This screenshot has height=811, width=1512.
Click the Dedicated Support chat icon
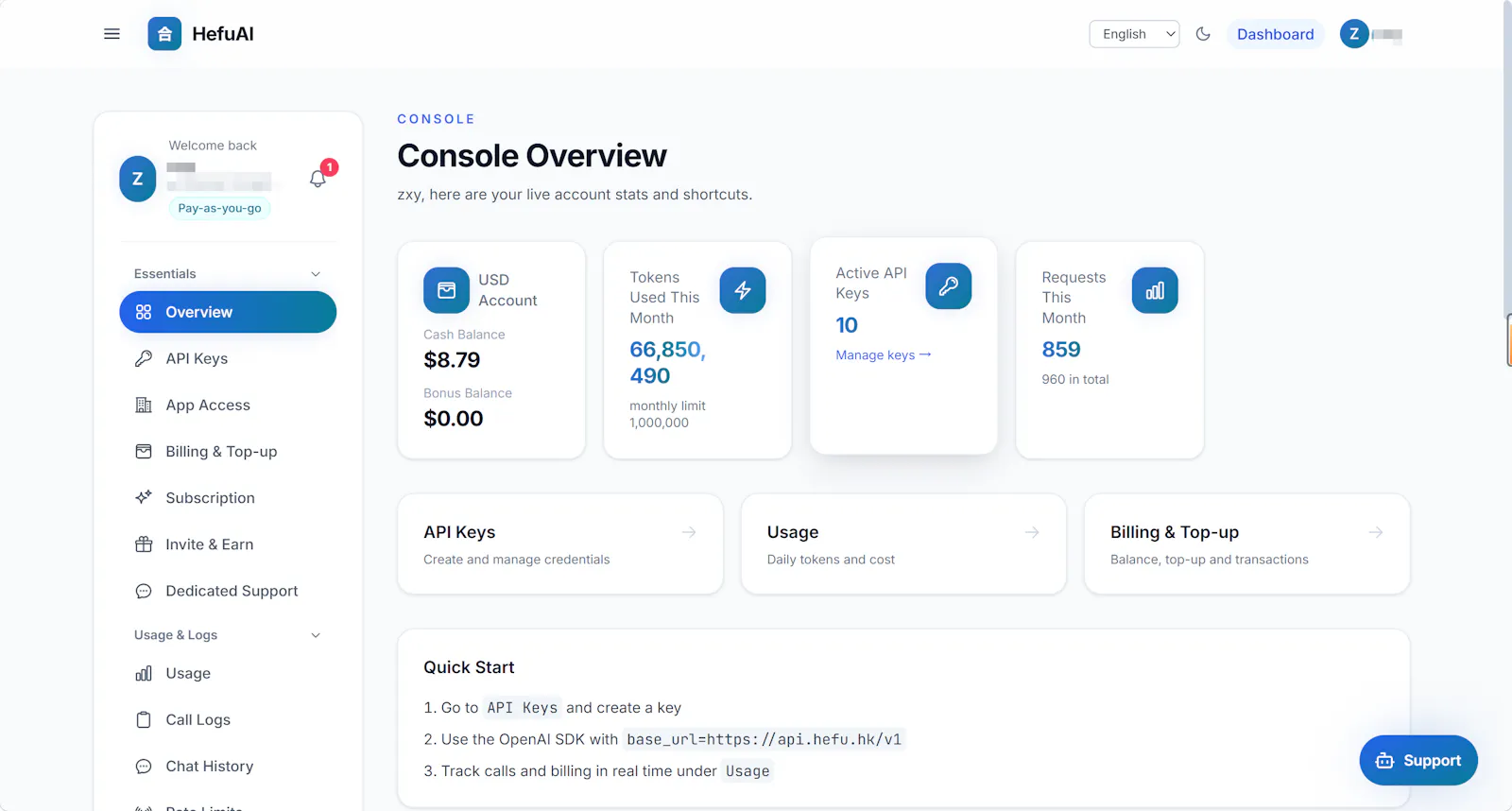click(144, 591)
